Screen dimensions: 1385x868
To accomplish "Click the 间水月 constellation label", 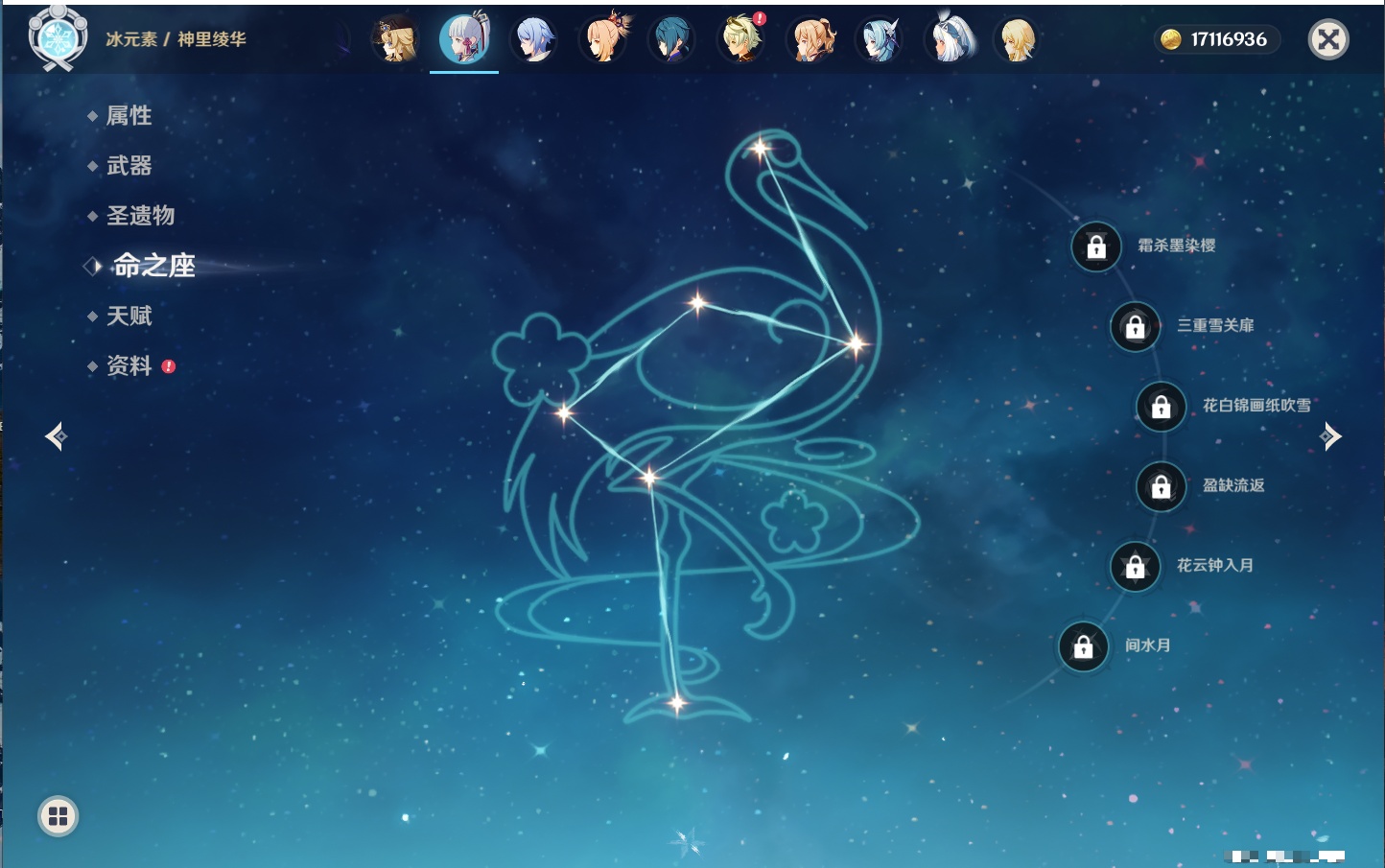I will pyautogui.click(x=1147, y=645).
